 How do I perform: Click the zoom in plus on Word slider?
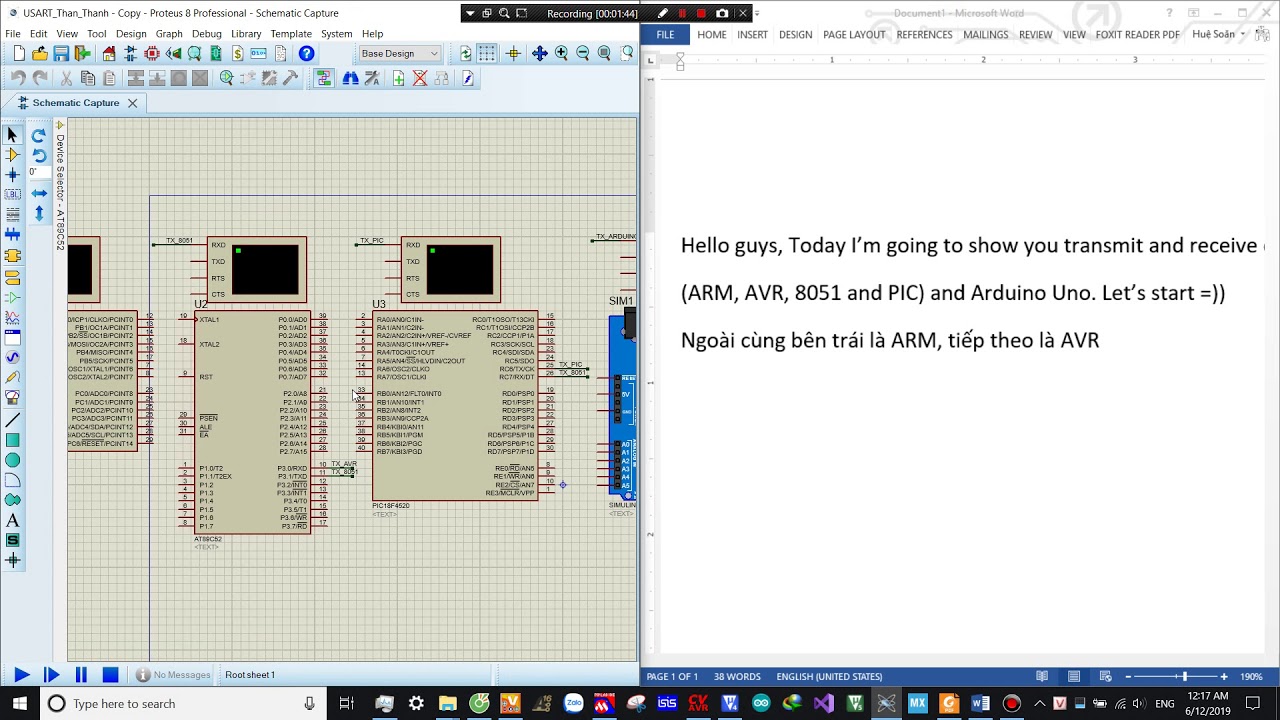click(x=1224, y=677)
